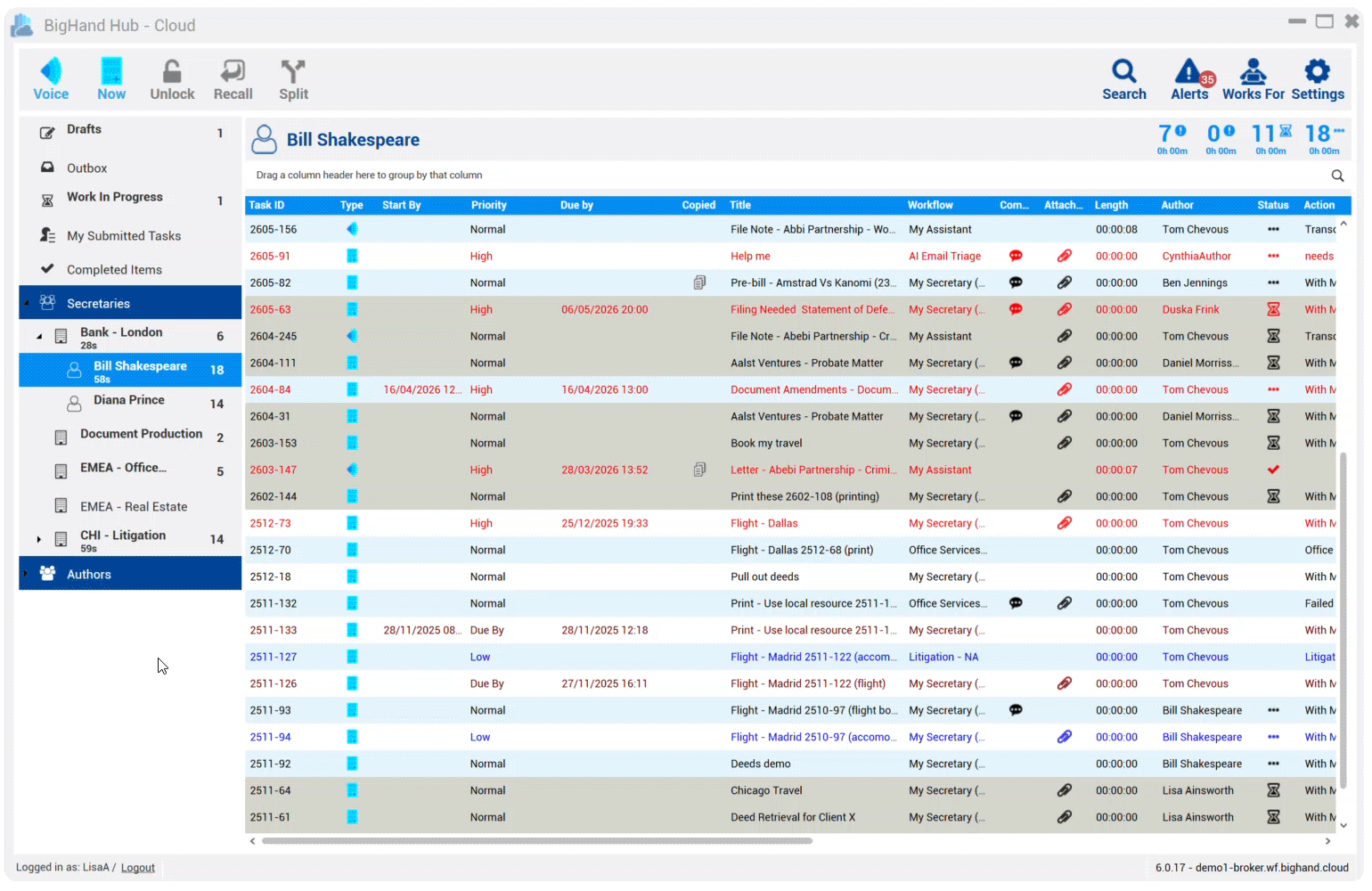
Task: Select Bill Shakespeare in the tree
Action: [x=130, y=370]
